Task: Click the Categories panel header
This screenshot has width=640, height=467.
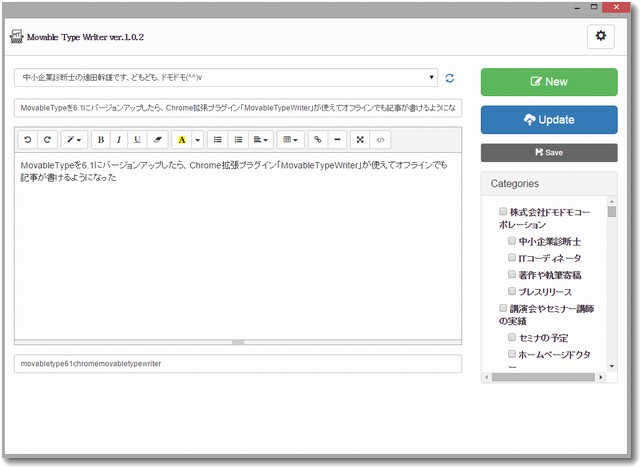Action: (x=549, y=184)
